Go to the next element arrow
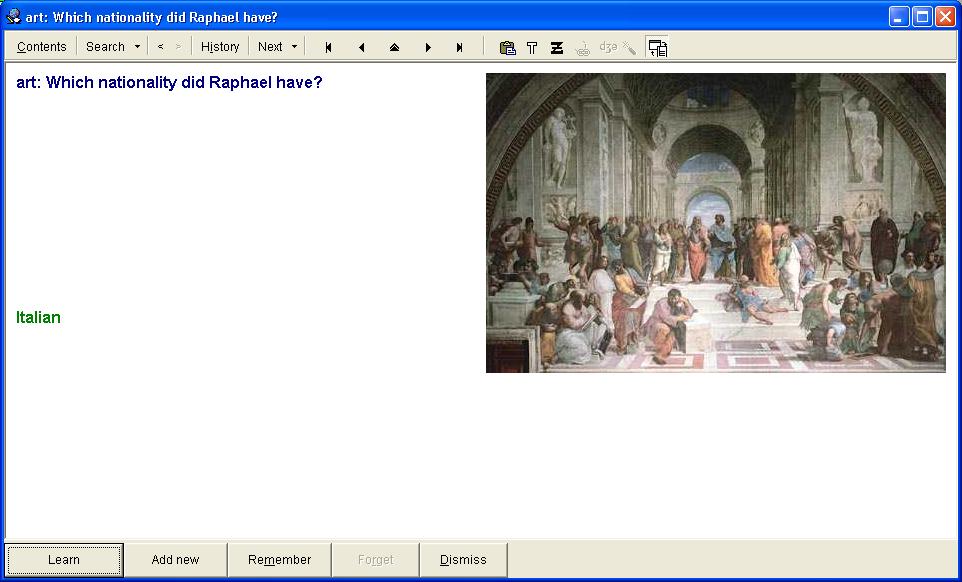The height and width of the screenshot is (582, 962). pos(428,47)
